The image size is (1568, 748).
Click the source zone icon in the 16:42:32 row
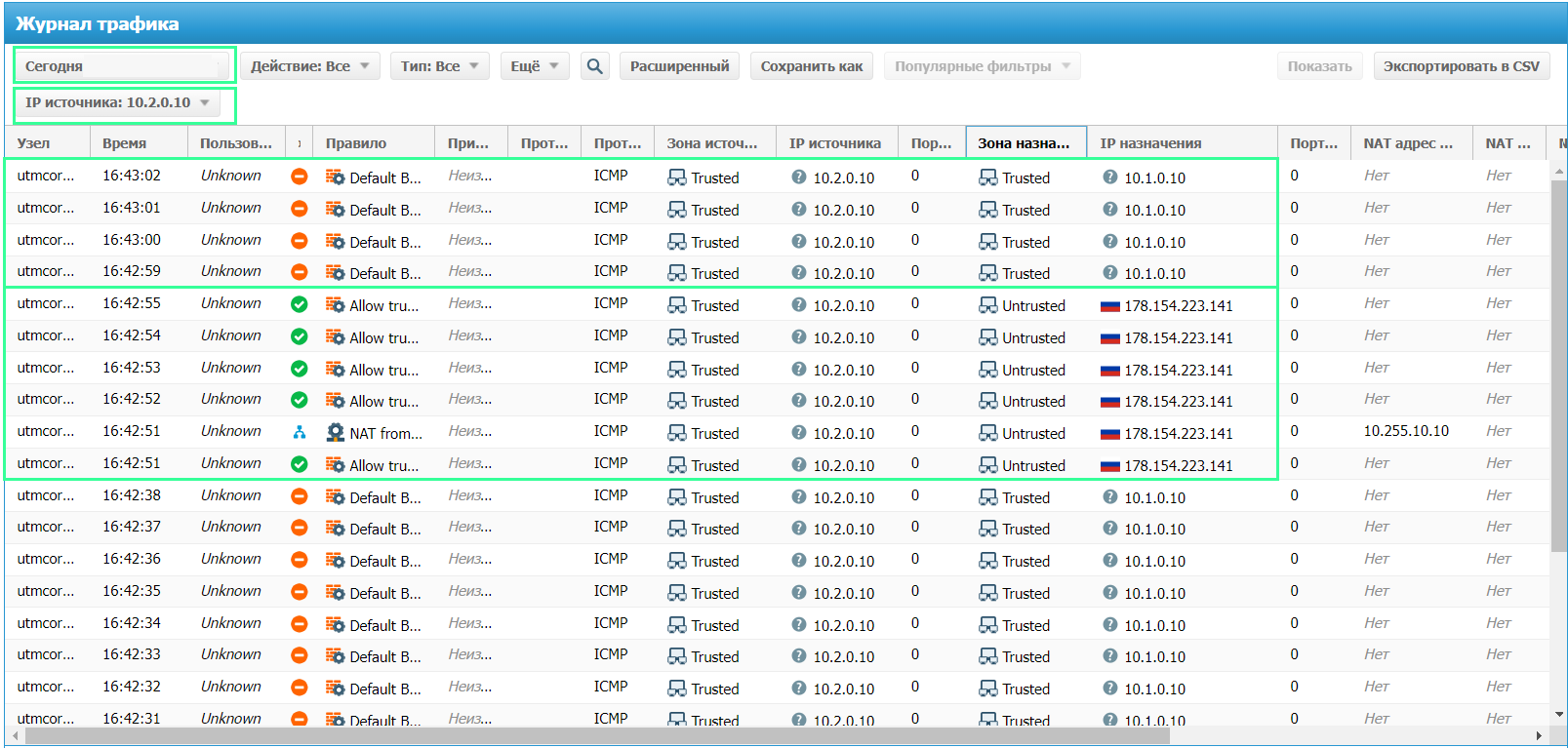(677, 688)
